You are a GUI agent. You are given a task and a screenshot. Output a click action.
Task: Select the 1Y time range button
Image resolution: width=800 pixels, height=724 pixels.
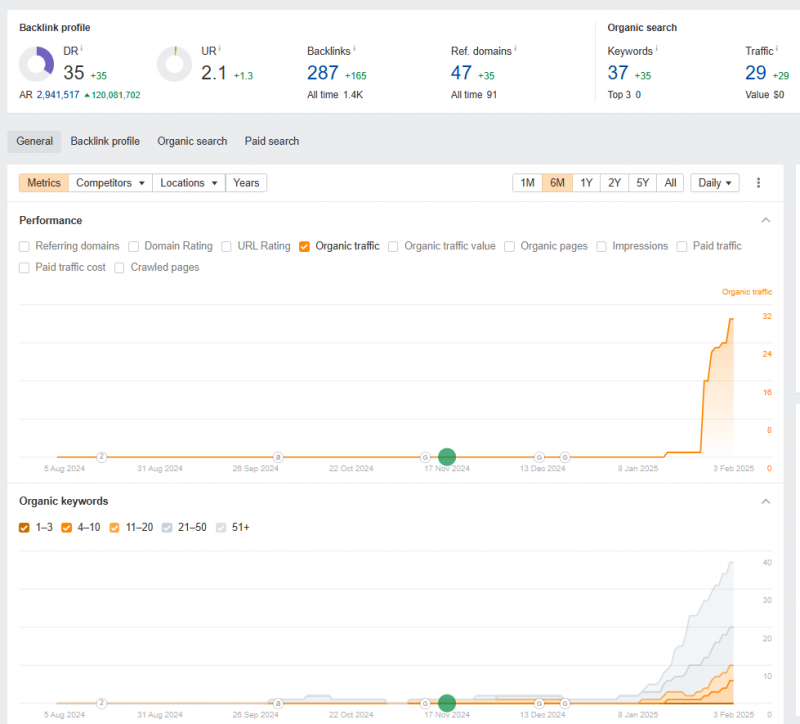(x=586, y=183)
